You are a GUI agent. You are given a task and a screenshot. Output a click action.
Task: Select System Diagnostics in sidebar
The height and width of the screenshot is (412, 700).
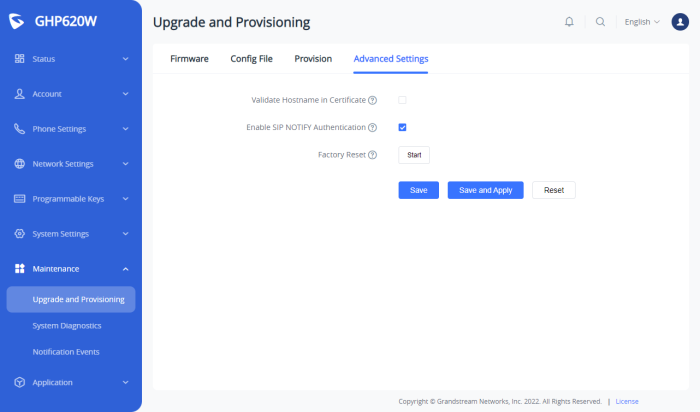[67, 325]
